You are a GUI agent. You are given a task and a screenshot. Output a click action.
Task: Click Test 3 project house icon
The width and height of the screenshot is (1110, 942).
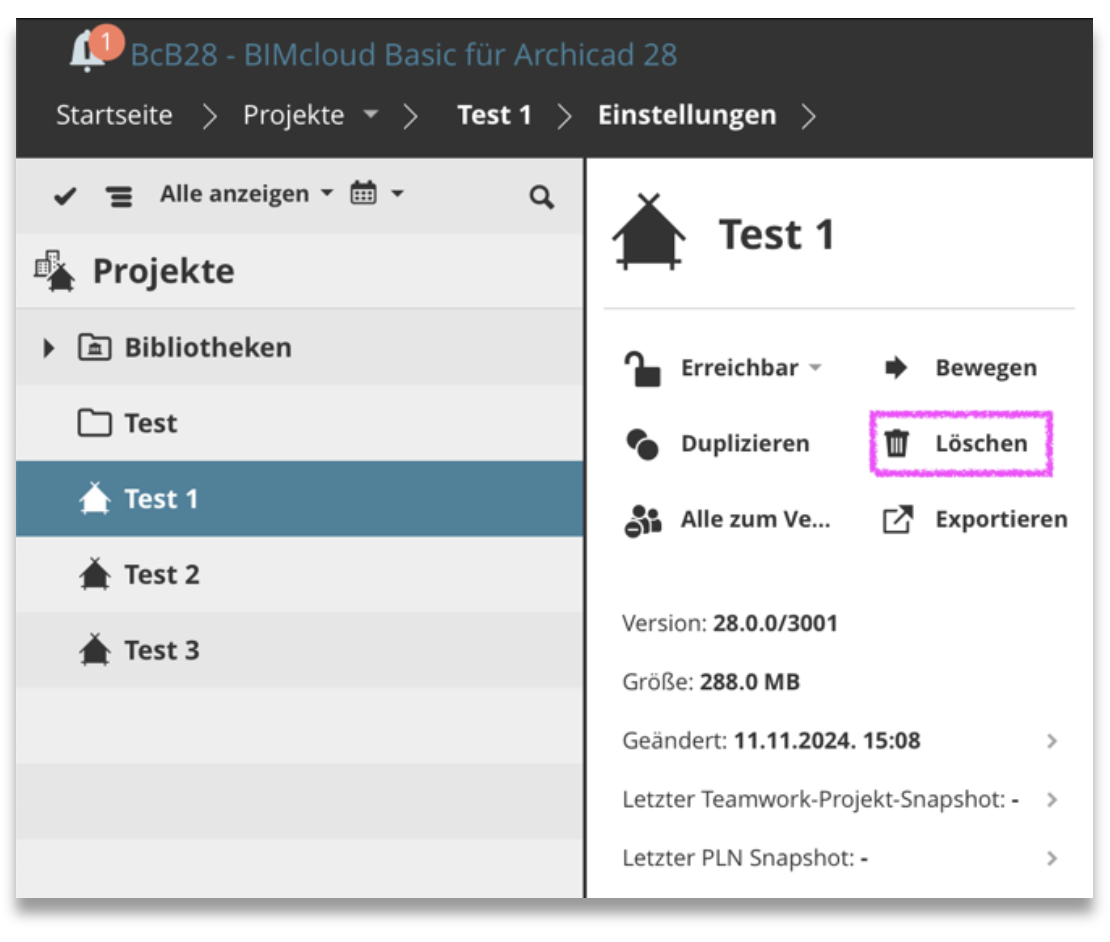point(94,650)
